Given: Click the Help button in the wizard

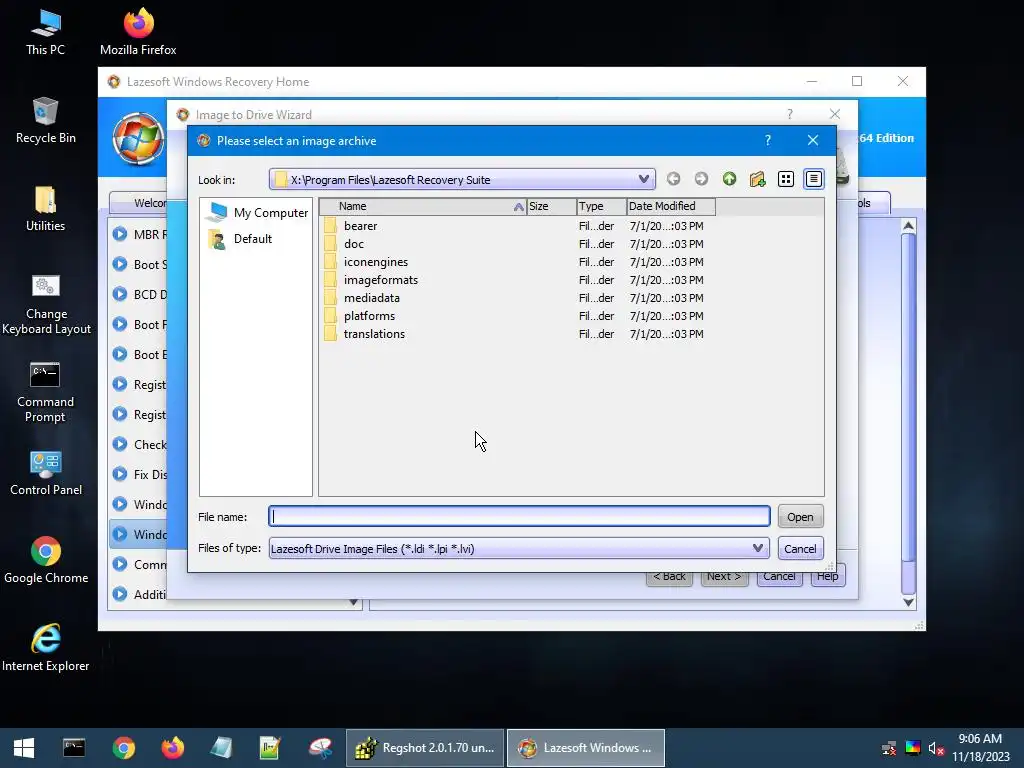Looking at the screenshot, I should tap(827, 577).
